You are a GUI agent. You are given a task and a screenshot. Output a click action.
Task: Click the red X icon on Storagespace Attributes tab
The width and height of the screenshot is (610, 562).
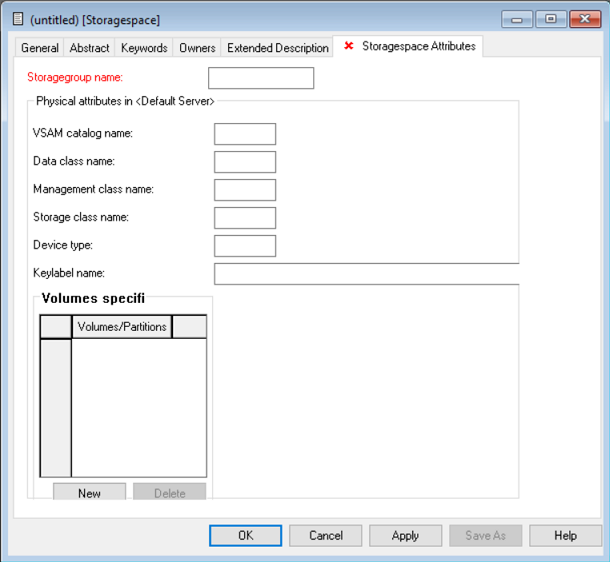349,47
